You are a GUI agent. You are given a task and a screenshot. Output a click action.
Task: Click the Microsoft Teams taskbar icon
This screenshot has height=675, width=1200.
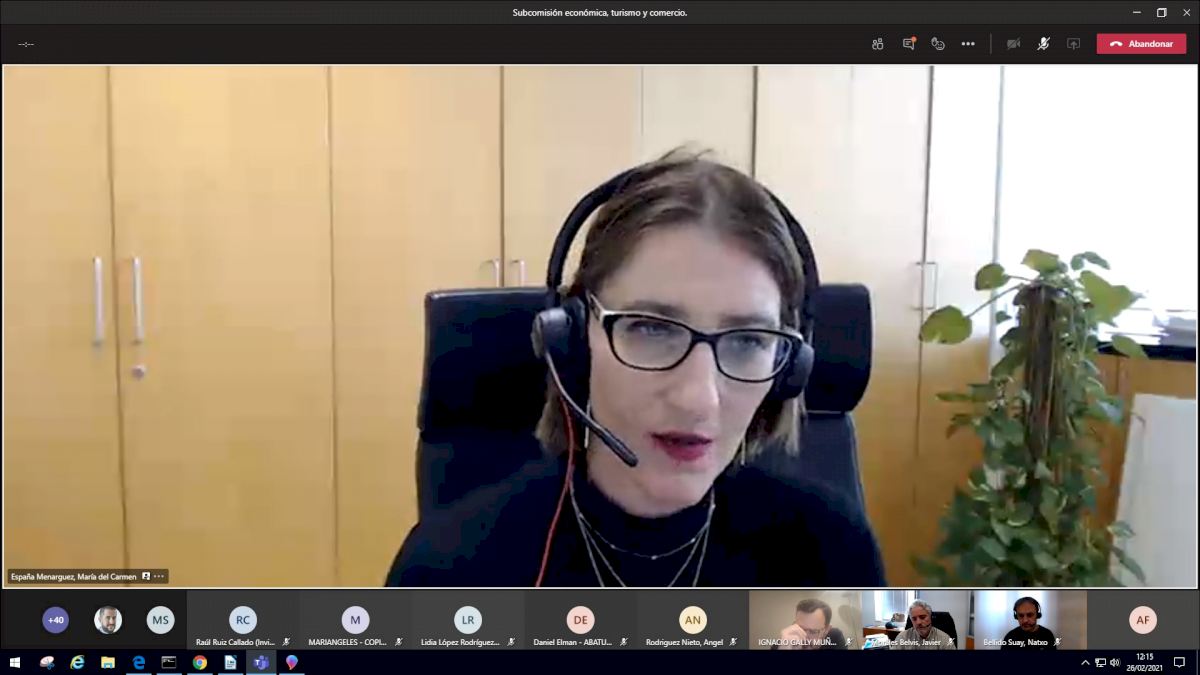point(261,662)
